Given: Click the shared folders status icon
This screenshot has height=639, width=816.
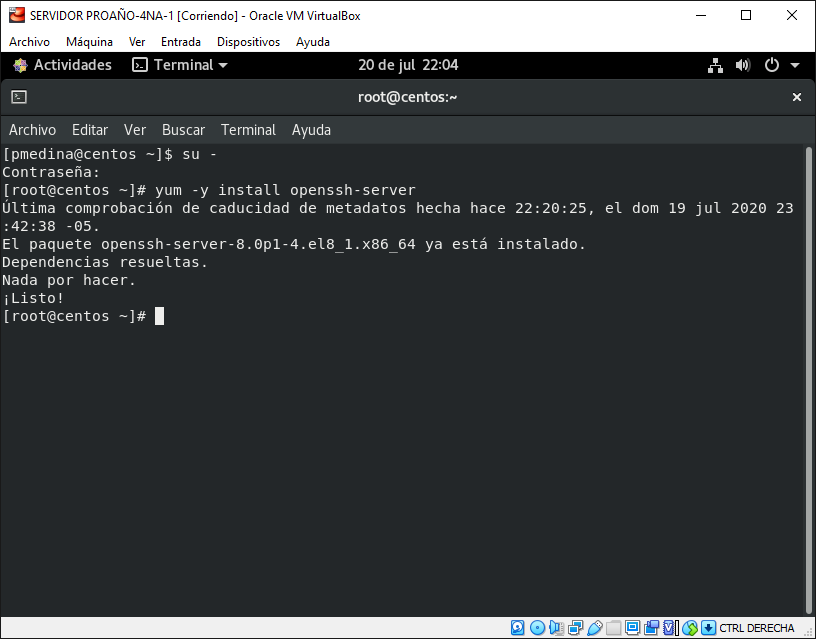Looking at the screenshot, I should (x=613, y=628).
